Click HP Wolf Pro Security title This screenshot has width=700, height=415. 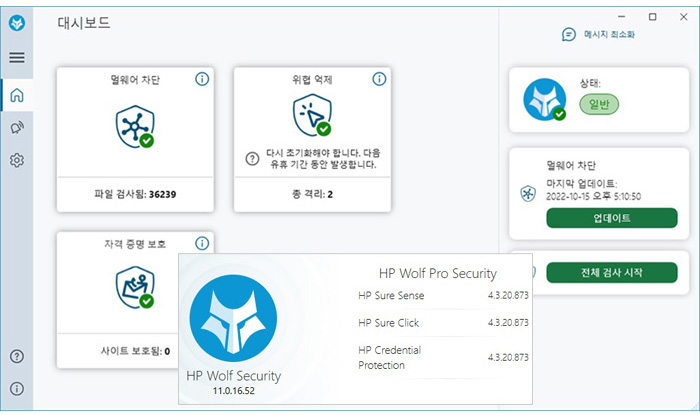click(x=438, y=273)
